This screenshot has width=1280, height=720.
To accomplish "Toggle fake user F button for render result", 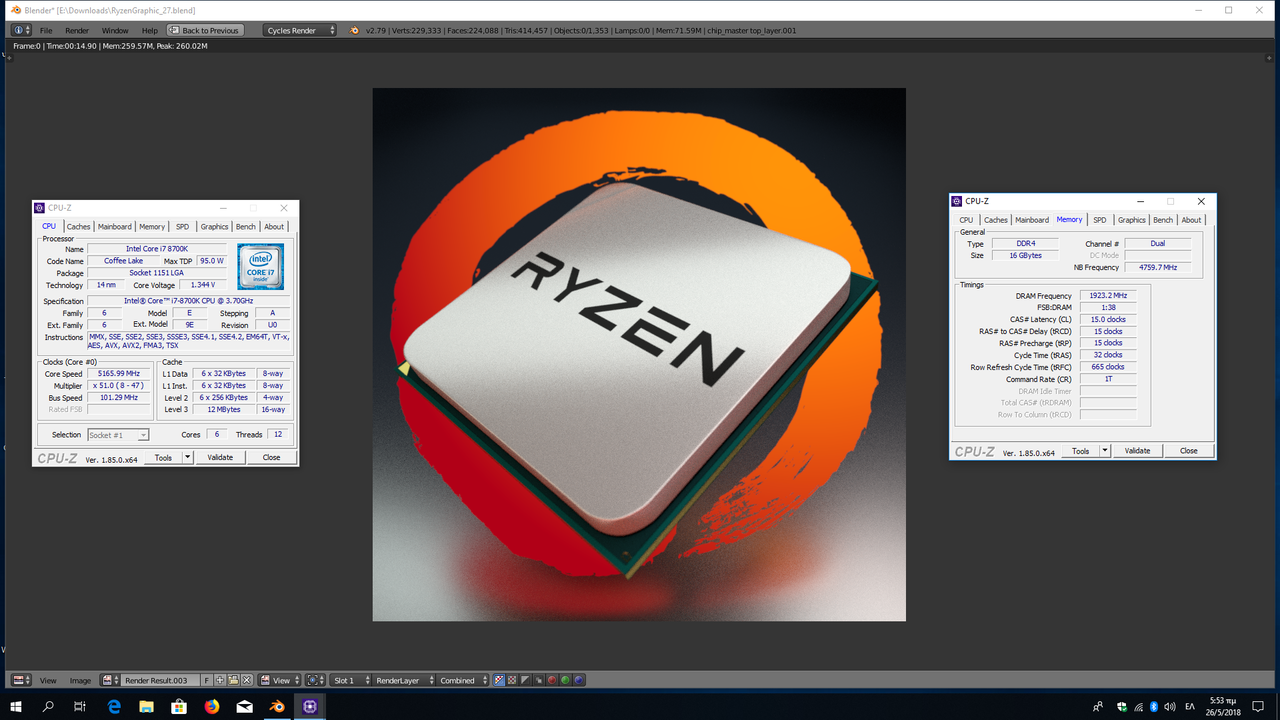I will [x=207, y=680].
